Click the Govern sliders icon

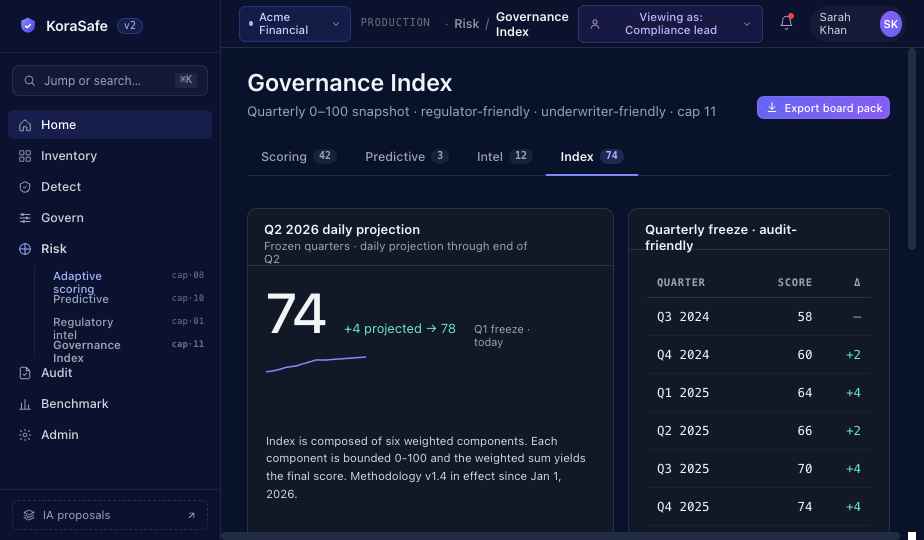tap(25, 218)
